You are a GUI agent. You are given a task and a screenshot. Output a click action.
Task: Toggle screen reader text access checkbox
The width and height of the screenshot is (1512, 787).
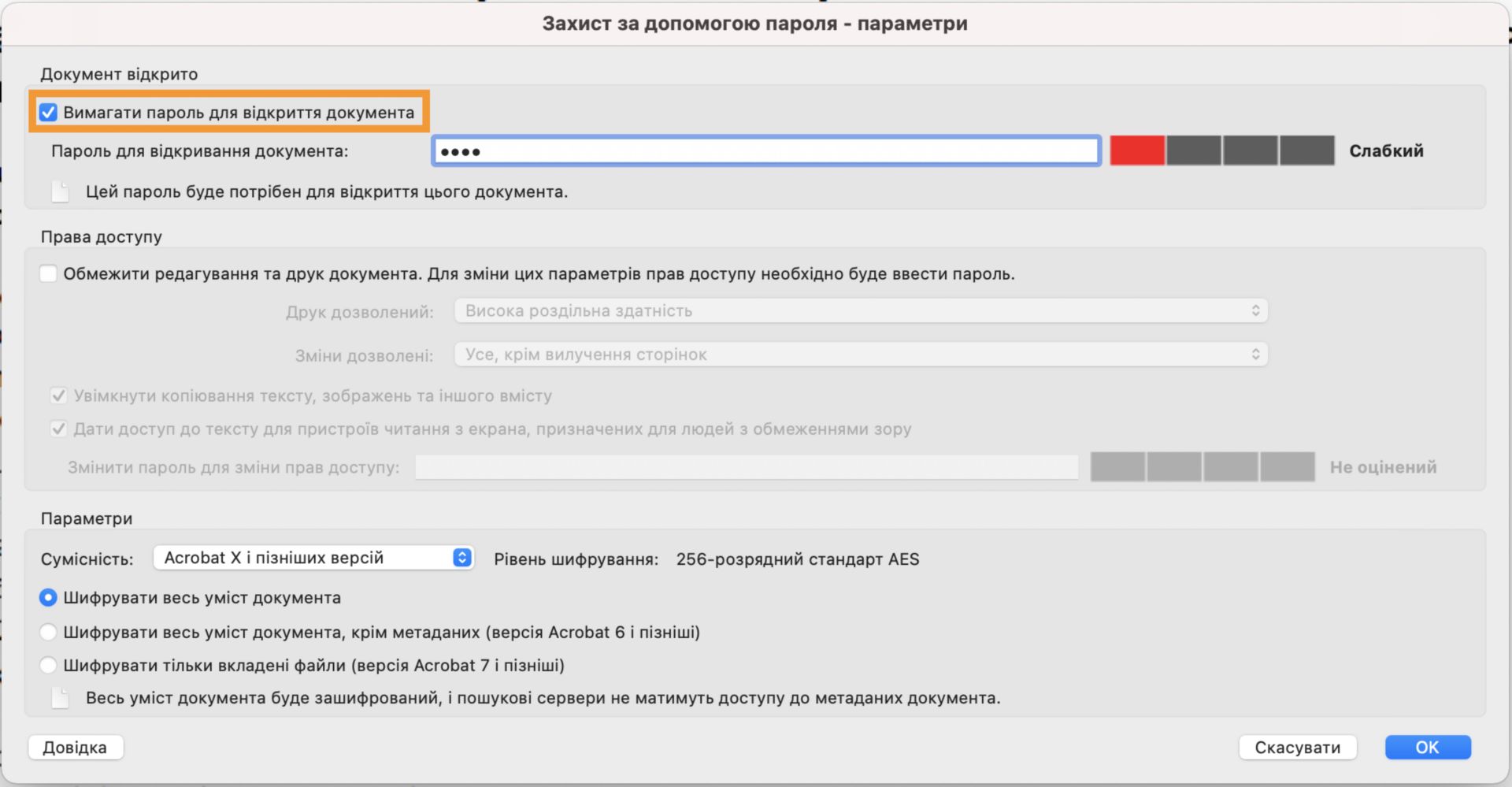point(58,429)
